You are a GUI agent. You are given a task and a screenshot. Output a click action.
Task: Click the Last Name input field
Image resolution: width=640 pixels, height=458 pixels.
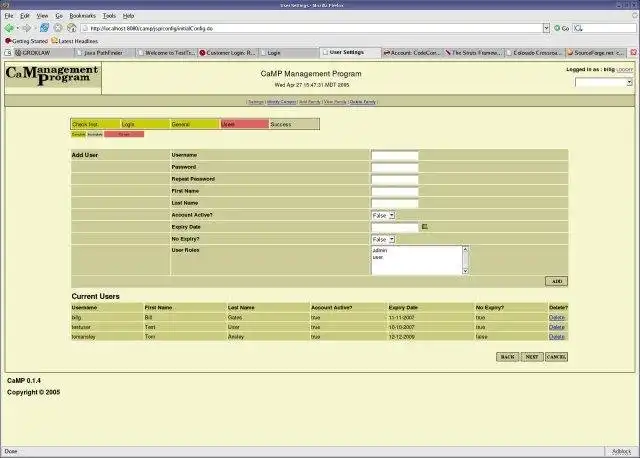point(395,203)
